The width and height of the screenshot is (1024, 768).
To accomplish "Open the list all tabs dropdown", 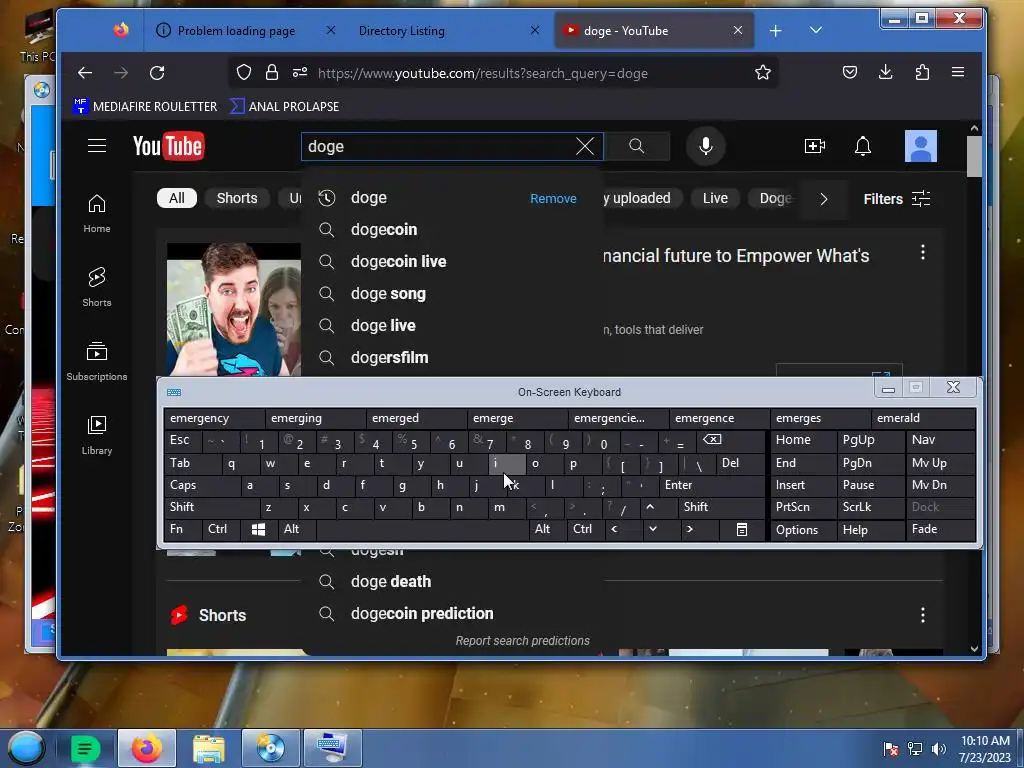I will tap(816, 30).
